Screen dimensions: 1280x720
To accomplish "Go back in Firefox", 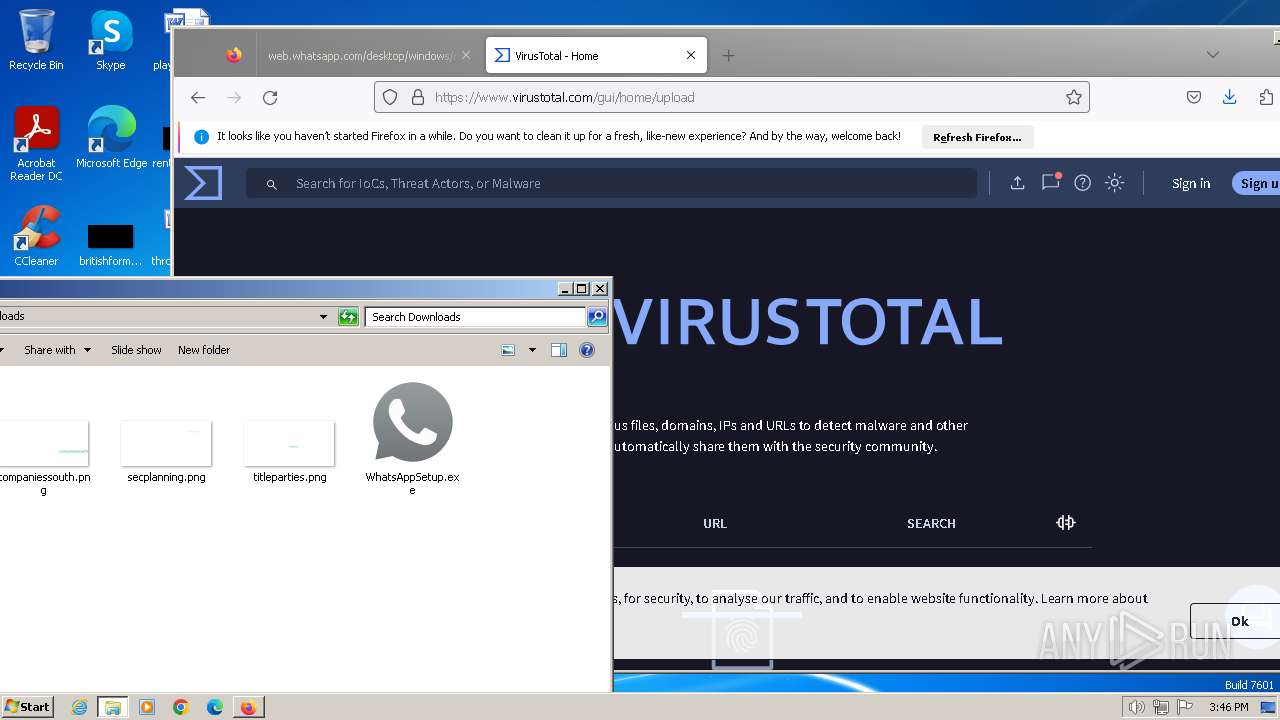I will (x=198, y=97).
